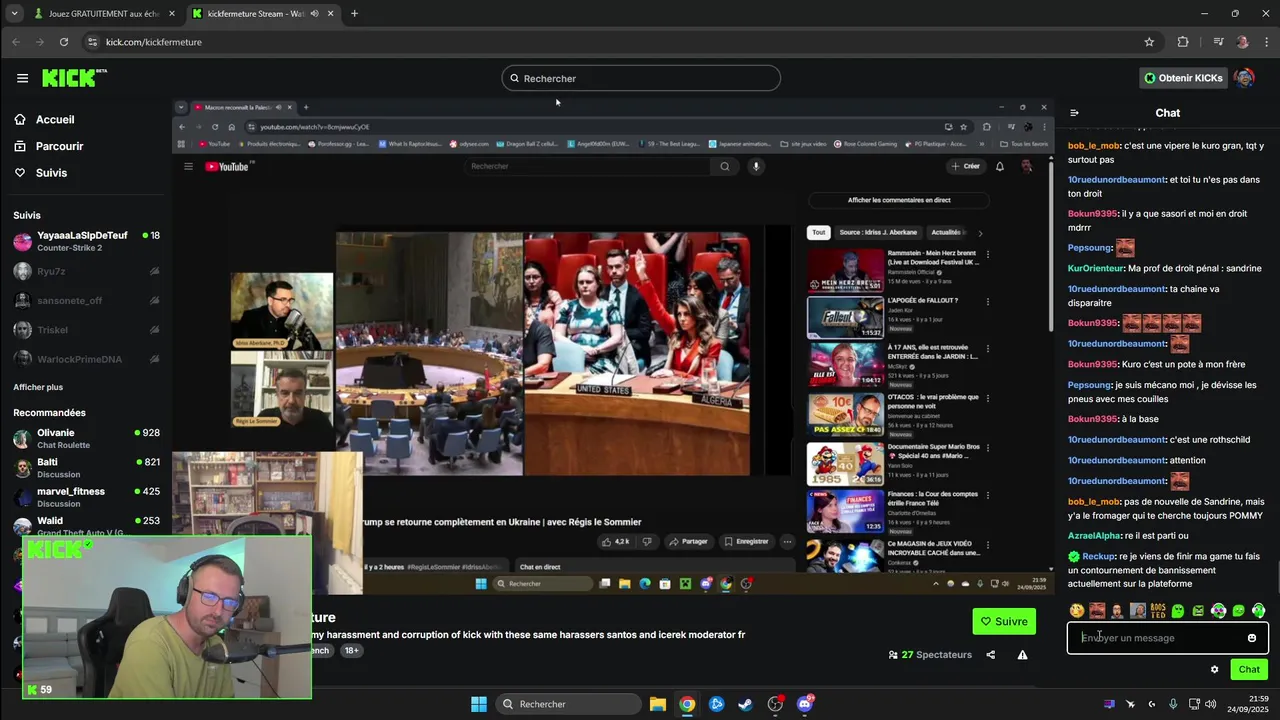Click the Tout filter chip in streamed YouTube
Screen dimensions: 1280x720
(x=818, y=232)
